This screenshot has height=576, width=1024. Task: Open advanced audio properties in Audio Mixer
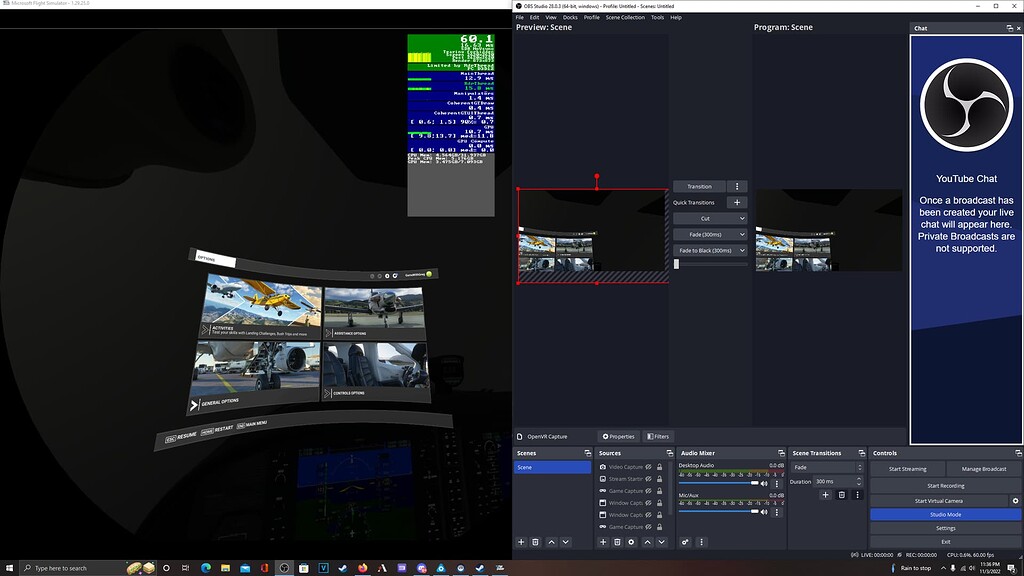tap(701, 543)
